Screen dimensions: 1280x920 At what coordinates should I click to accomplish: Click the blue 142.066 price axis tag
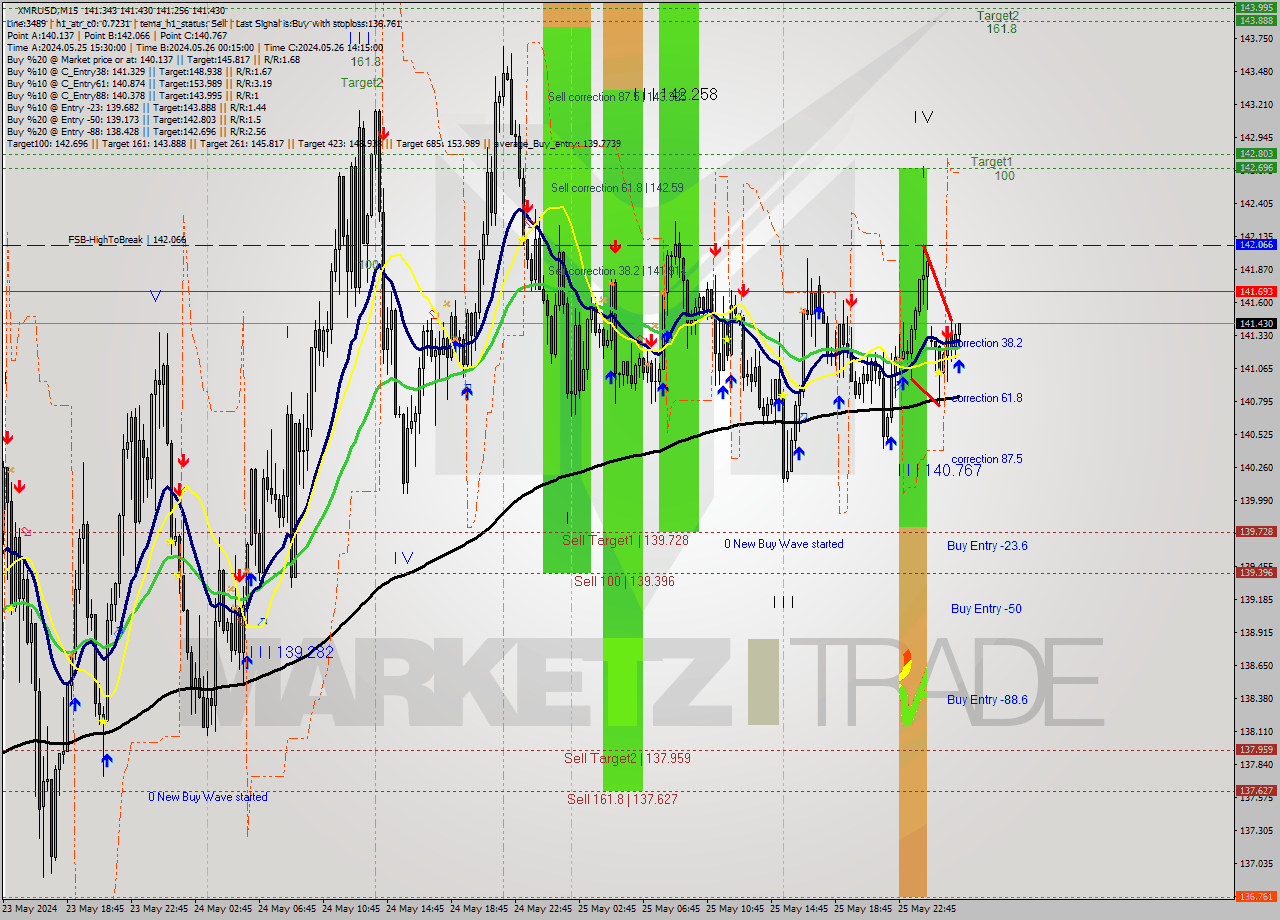[1255, 244]
